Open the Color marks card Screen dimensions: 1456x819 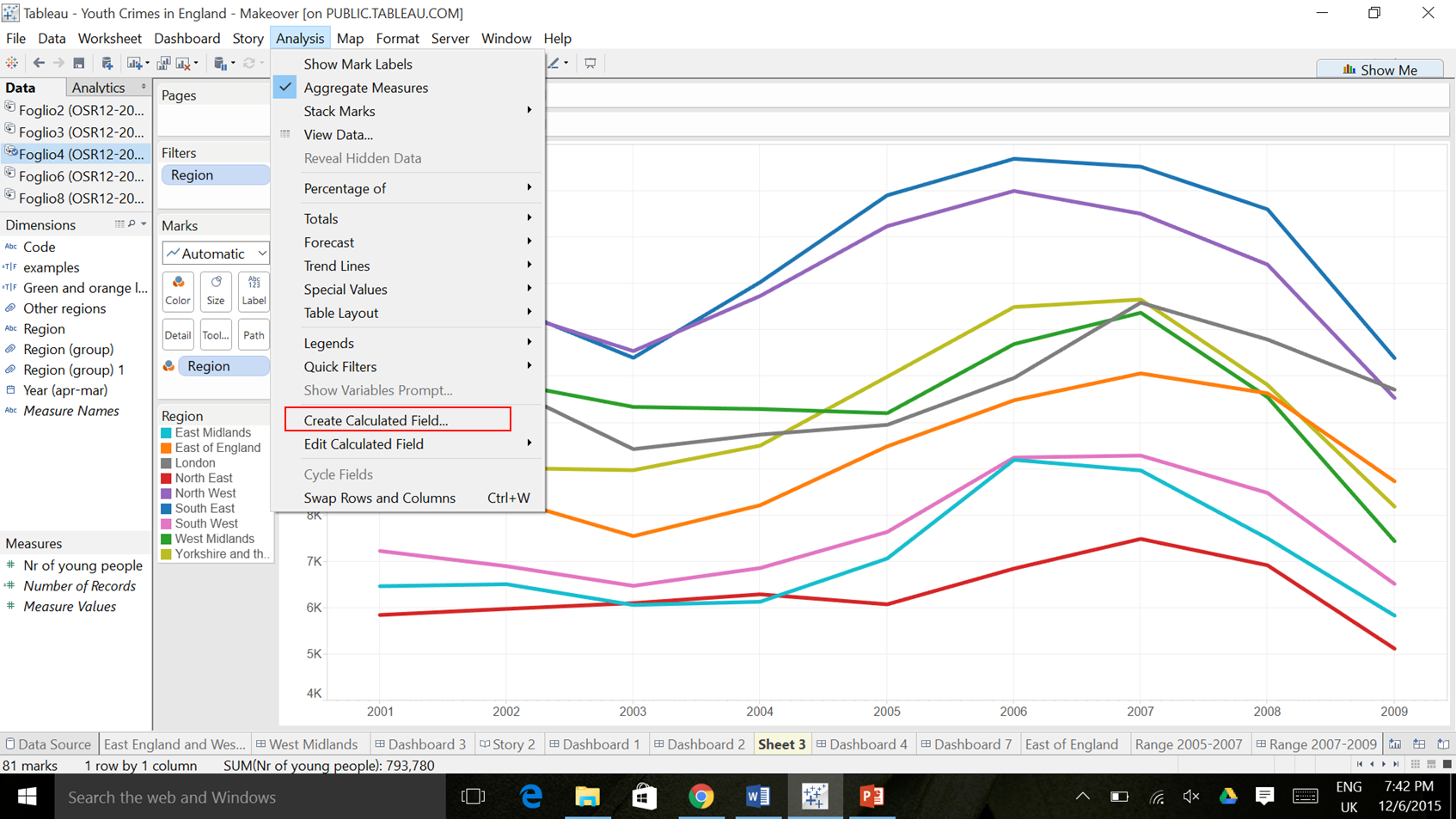[178, 290]
